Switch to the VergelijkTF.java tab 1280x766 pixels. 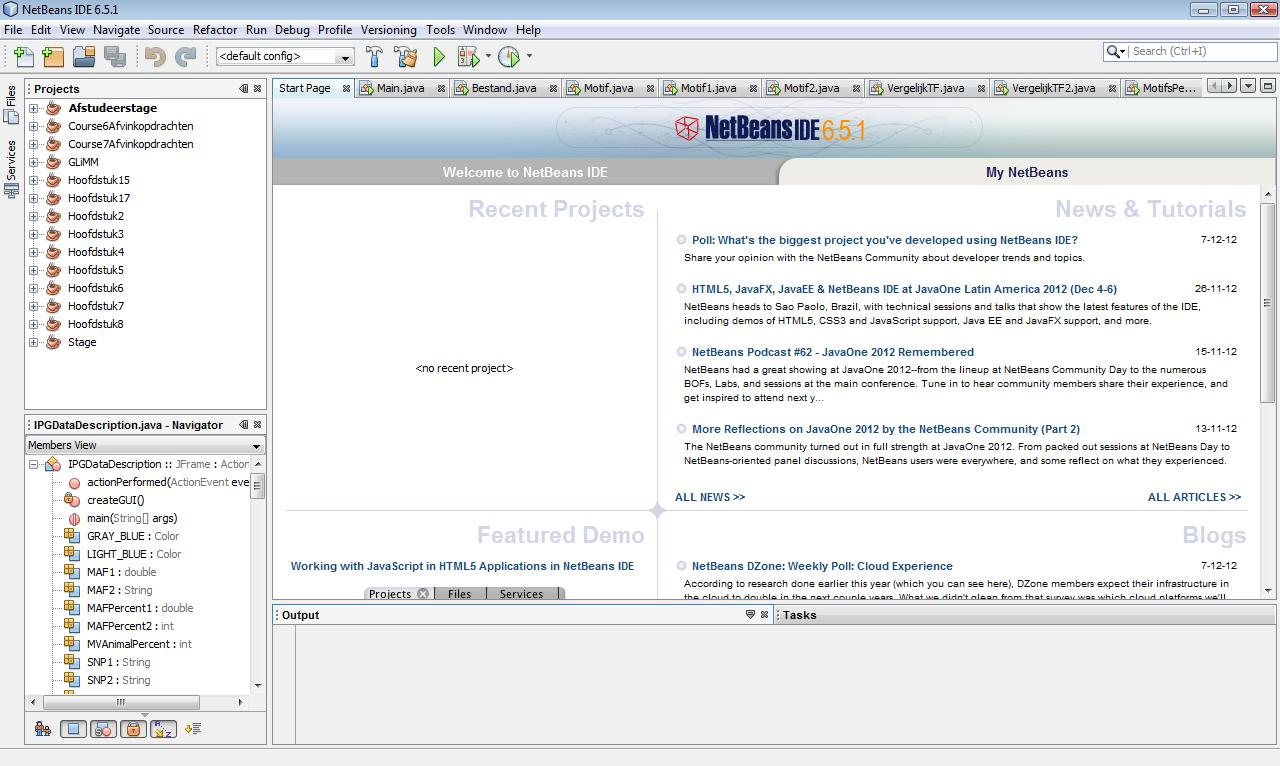(926, 88)
